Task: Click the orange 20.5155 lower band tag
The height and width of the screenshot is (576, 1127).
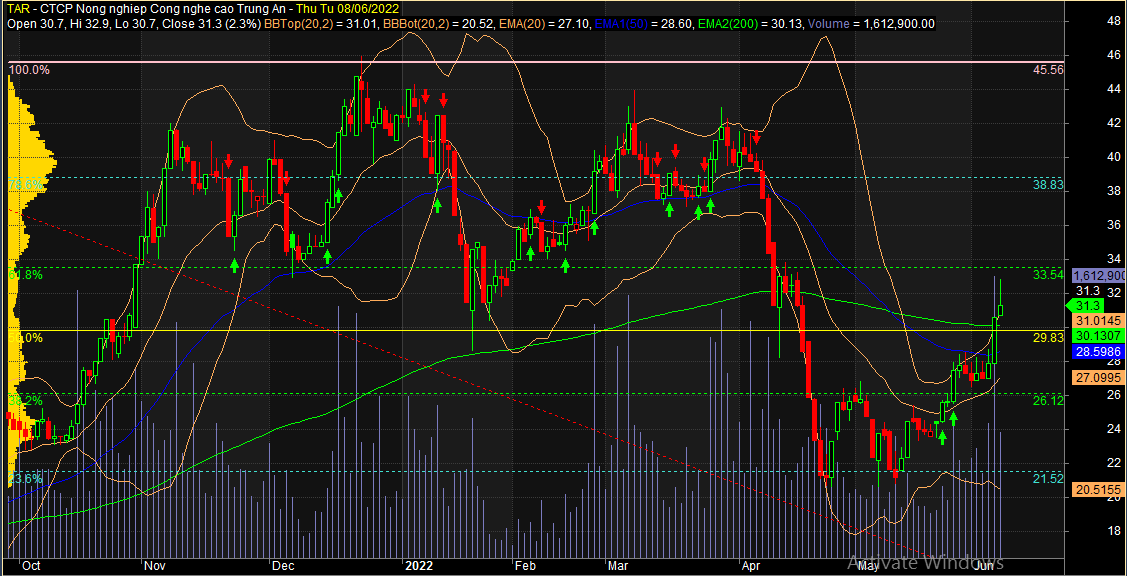Action: click(x=1098, y=490)
